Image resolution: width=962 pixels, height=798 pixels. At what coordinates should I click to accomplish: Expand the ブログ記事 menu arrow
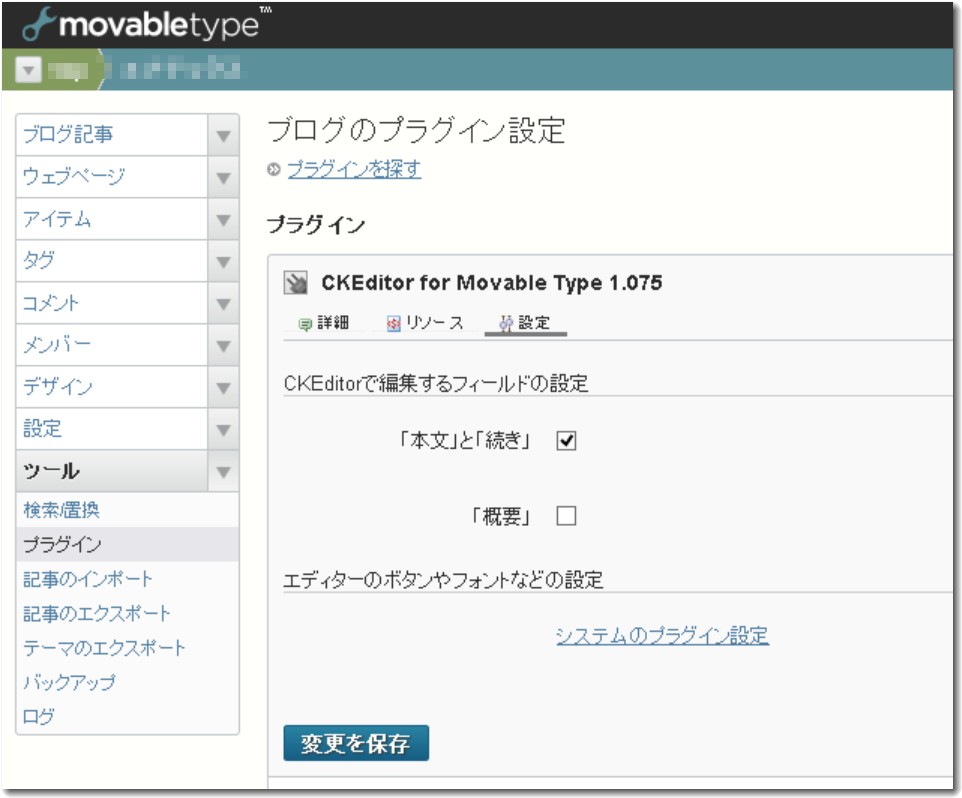click(223, 135)
